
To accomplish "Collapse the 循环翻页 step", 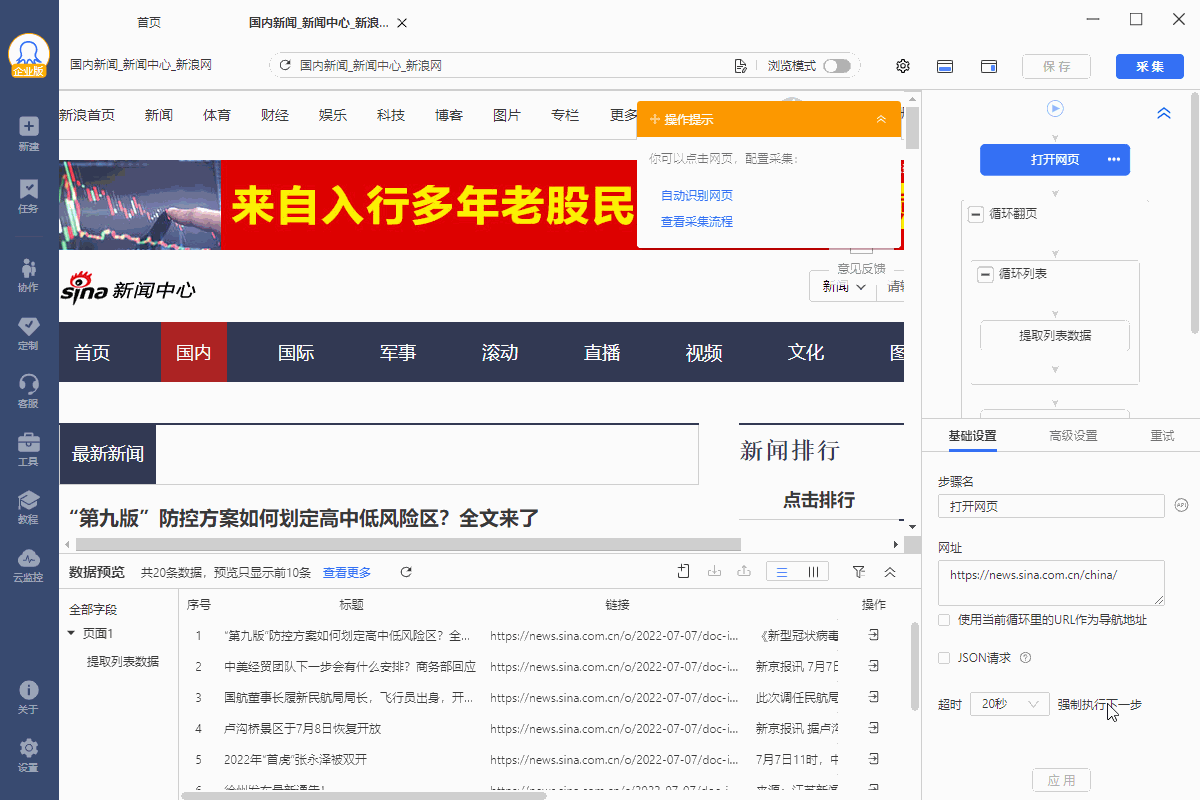I will (976, 214).
